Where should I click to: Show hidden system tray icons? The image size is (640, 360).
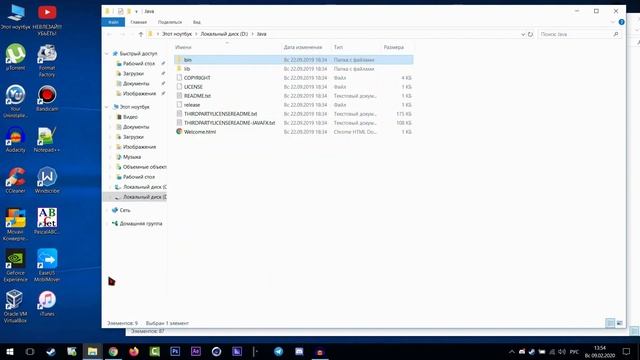coord(511,351)
